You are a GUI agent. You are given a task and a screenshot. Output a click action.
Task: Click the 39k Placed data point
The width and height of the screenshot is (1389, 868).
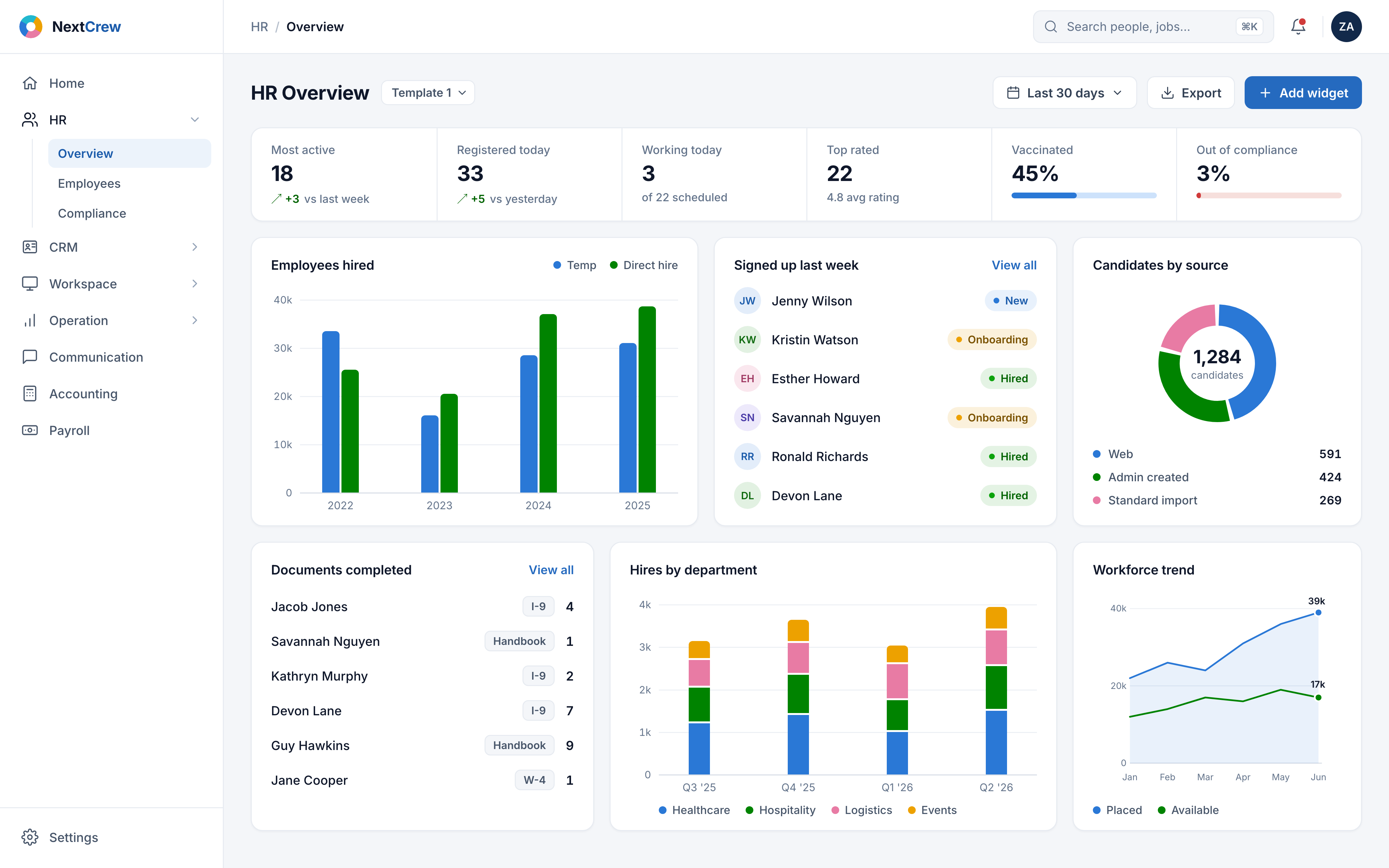pyautogui.click(x=1318, y=612)
